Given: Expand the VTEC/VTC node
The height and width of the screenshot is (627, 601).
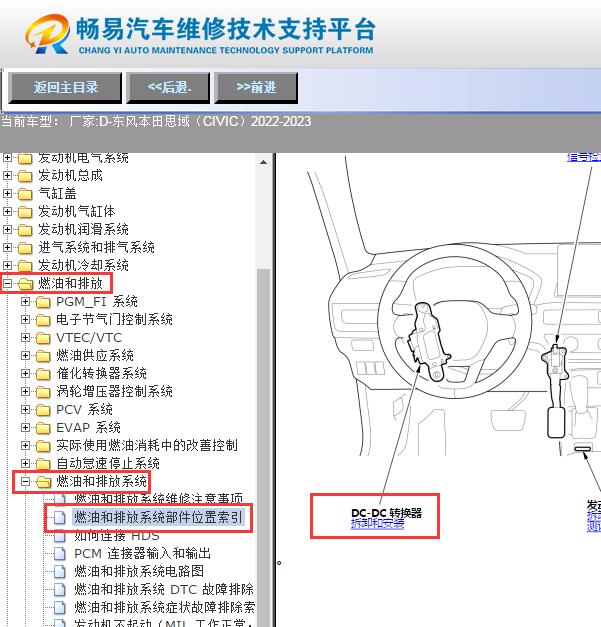Looking at the screenshot, I should coord(25,337).
